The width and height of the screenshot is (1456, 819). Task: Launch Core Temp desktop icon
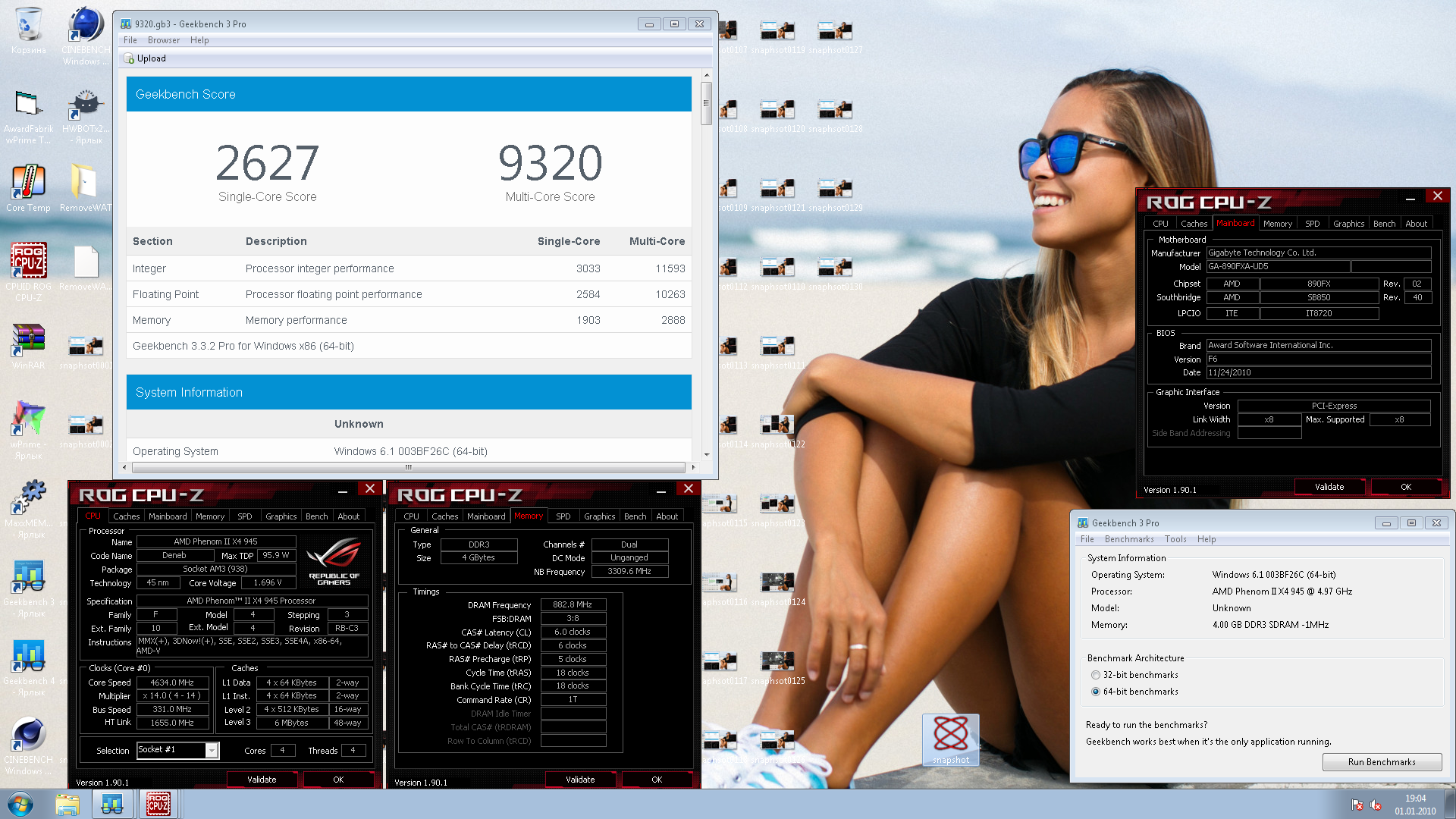tap(28, 188)
